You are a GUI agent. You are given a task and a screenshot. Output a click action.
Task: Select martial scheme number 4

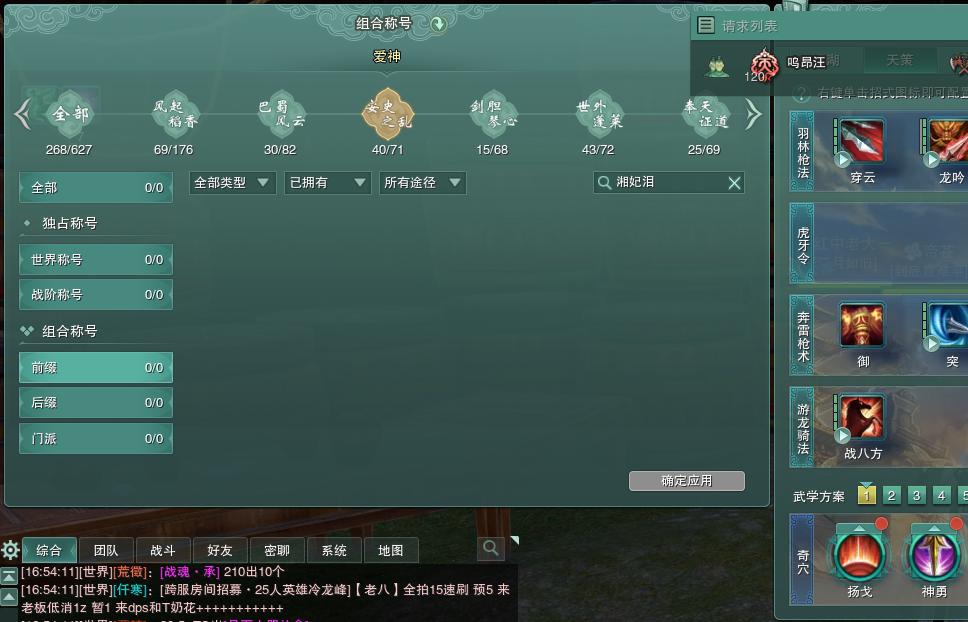click(x=941, y=495)
